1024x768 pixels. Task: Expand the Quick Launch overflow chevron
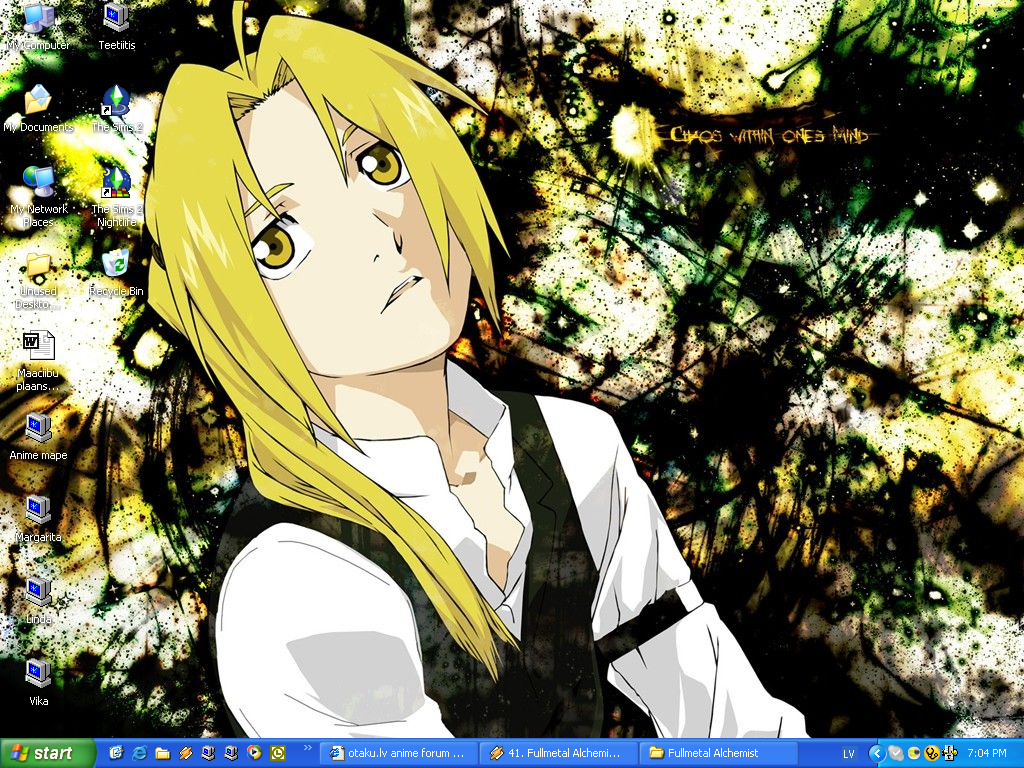tap(308, 748)
